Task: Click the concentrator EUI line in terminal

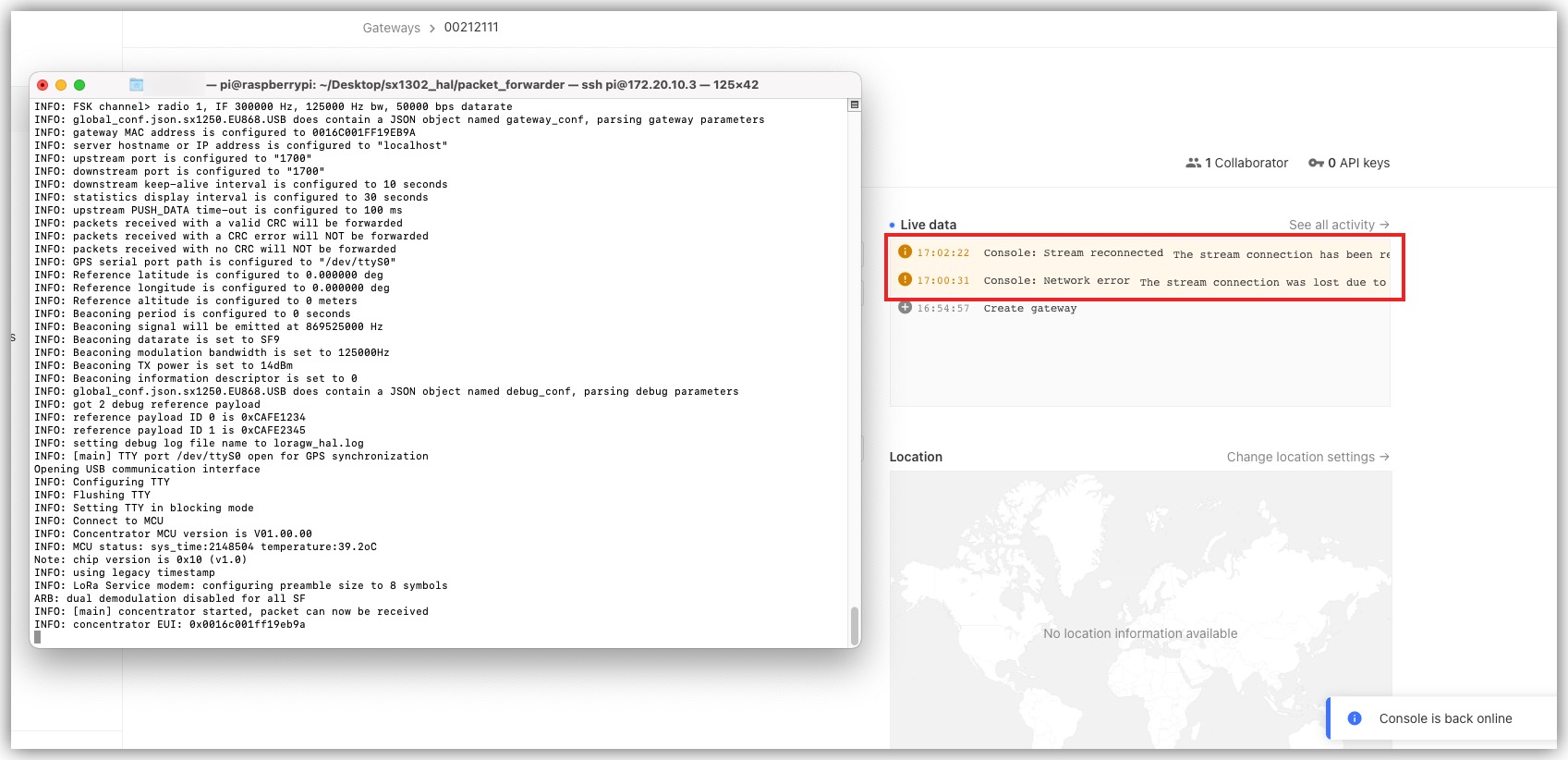Action: (170, 624)
